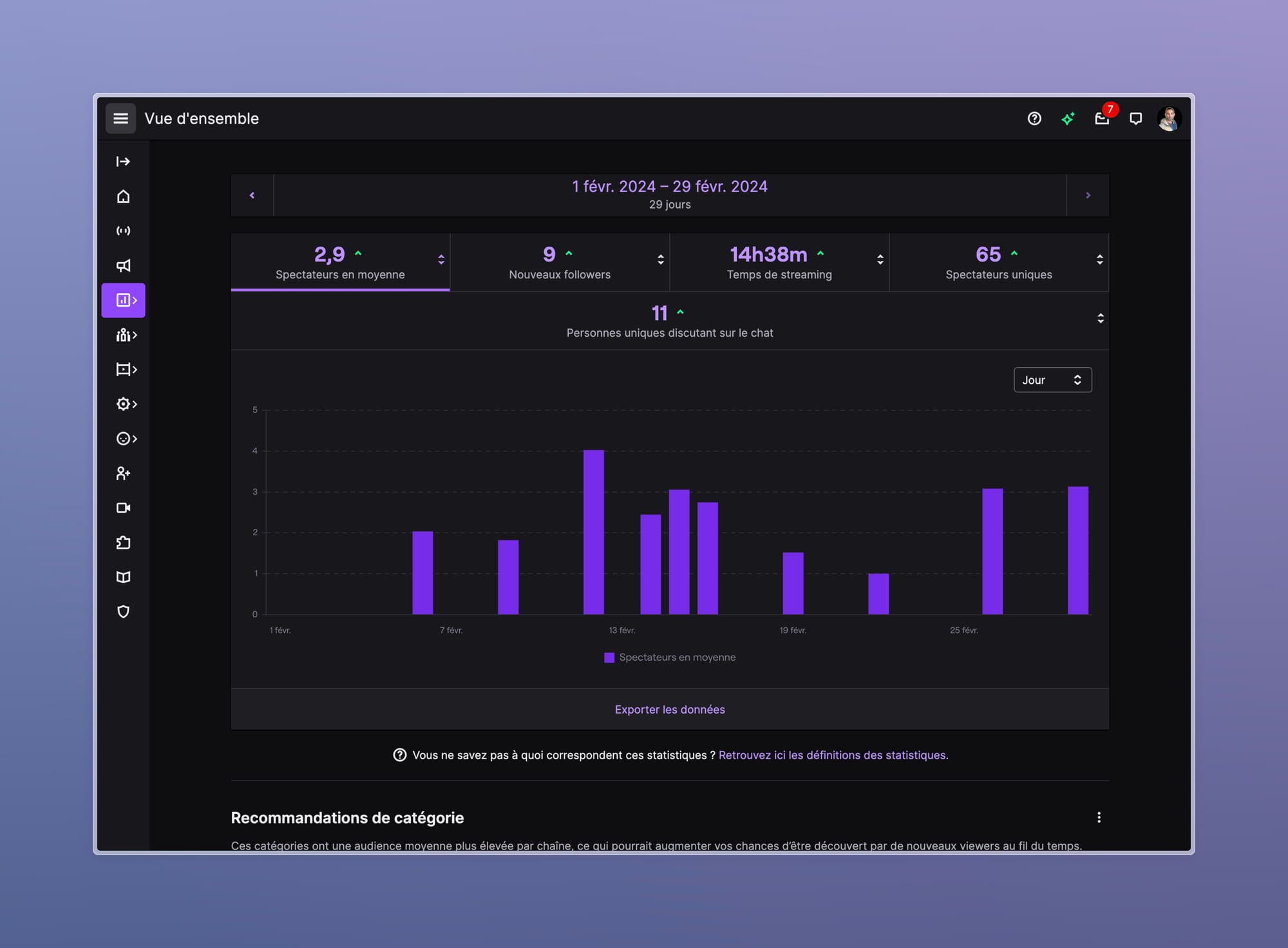Viewport: 1288px width, 948px height.
Task: Select the Analytics chart sidebar icon
Action: (123, 300)
